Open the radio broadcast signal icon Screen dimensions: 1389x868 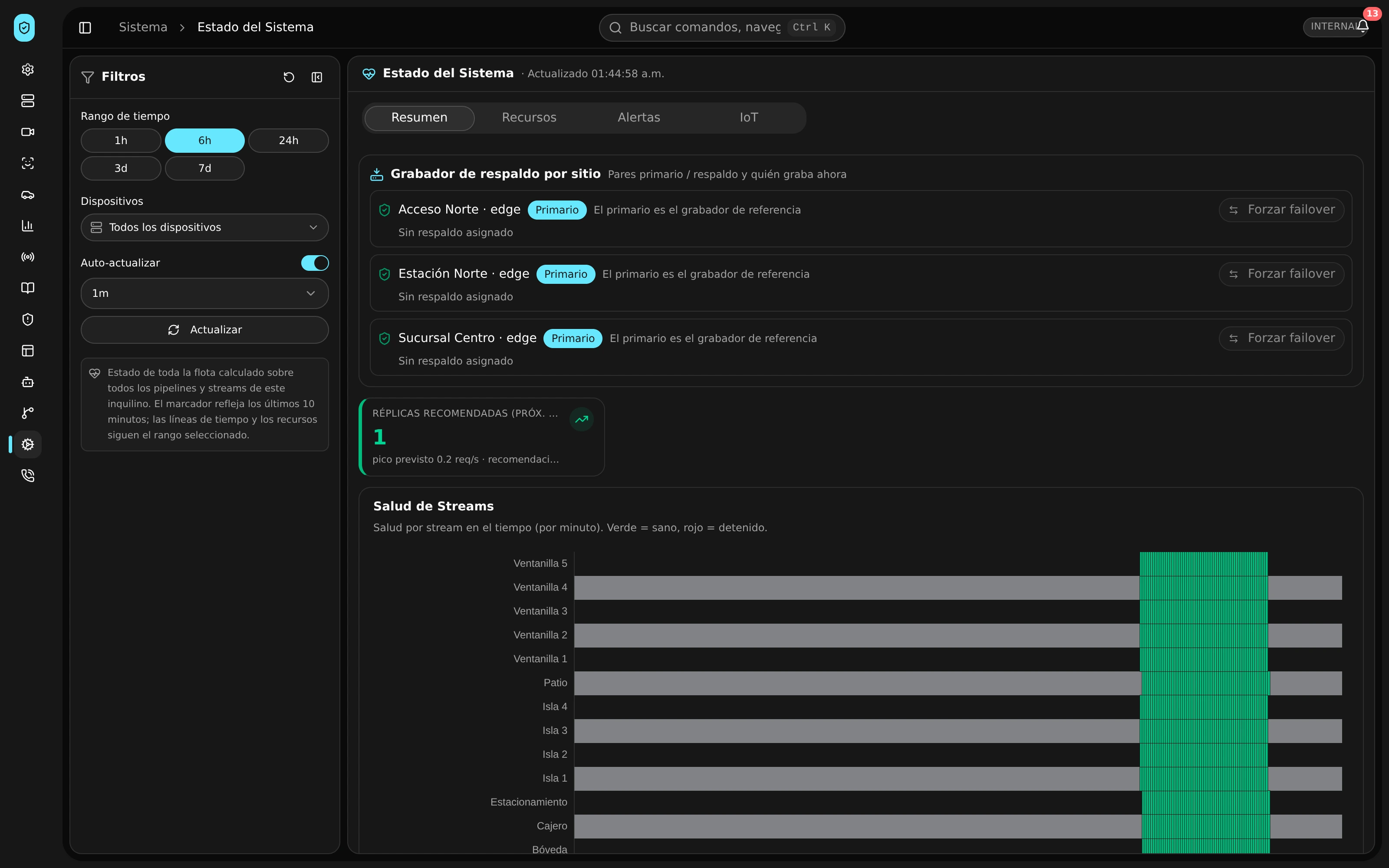(27, 256)
